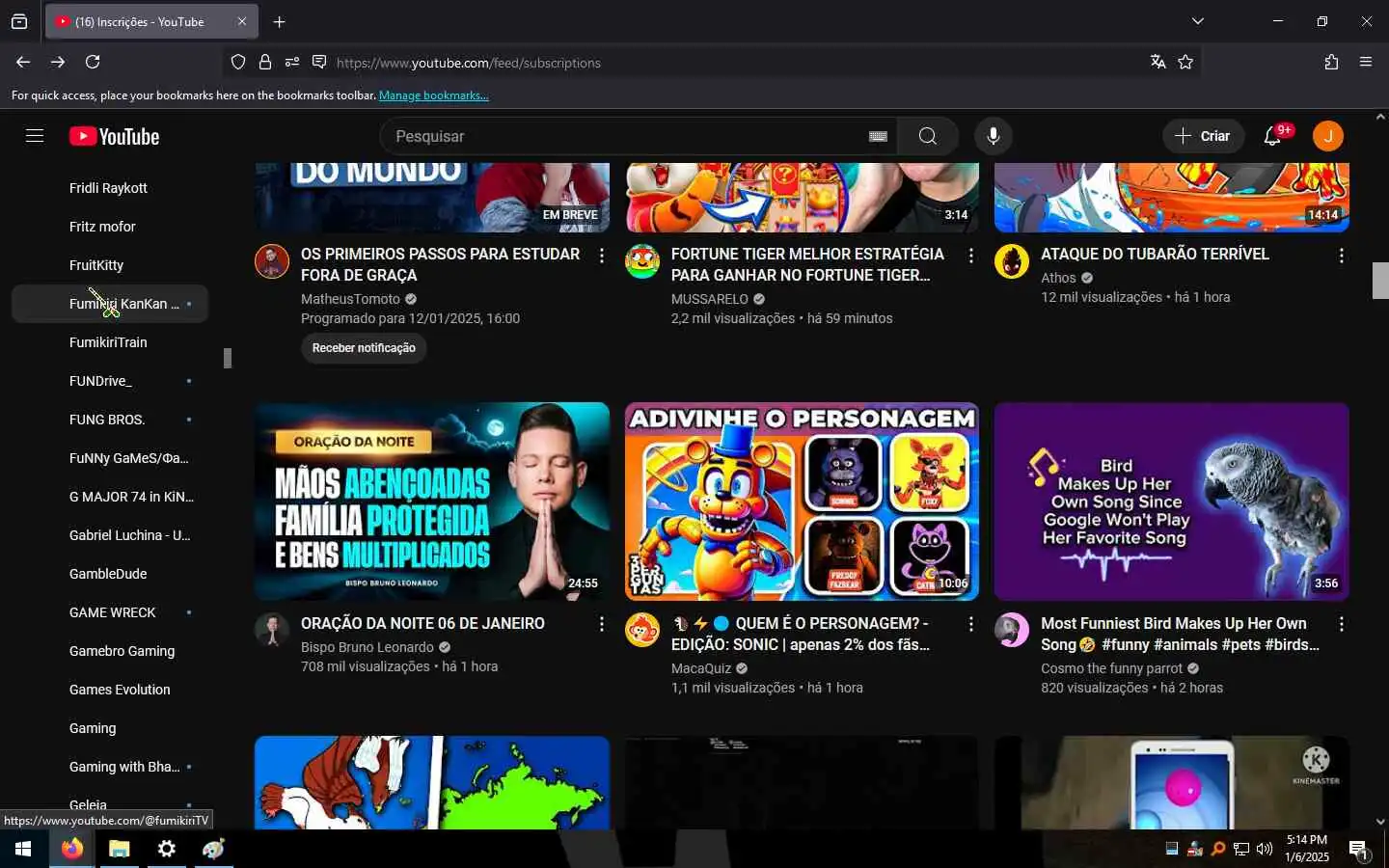This screenshot has height=868, width=1389.
Task: Open options for FORTUNE TIGER video
Action: tap(971, 256)
